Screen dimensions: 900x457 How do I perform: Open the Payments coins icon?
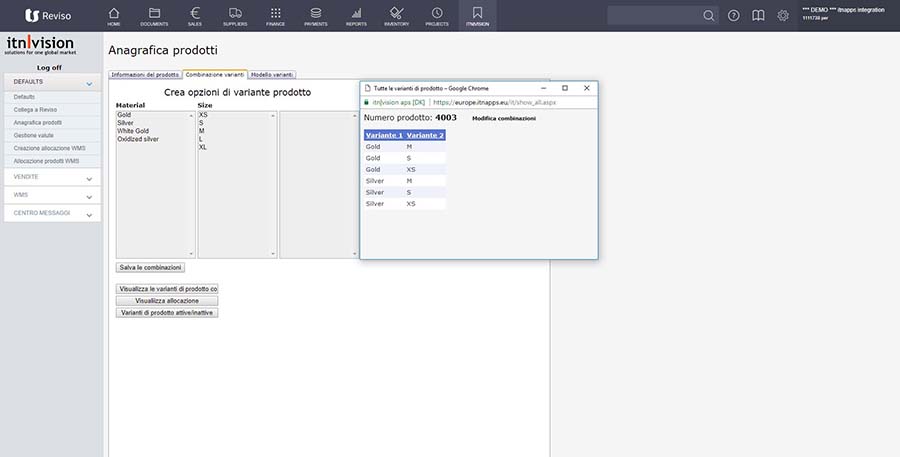(316, 15)
